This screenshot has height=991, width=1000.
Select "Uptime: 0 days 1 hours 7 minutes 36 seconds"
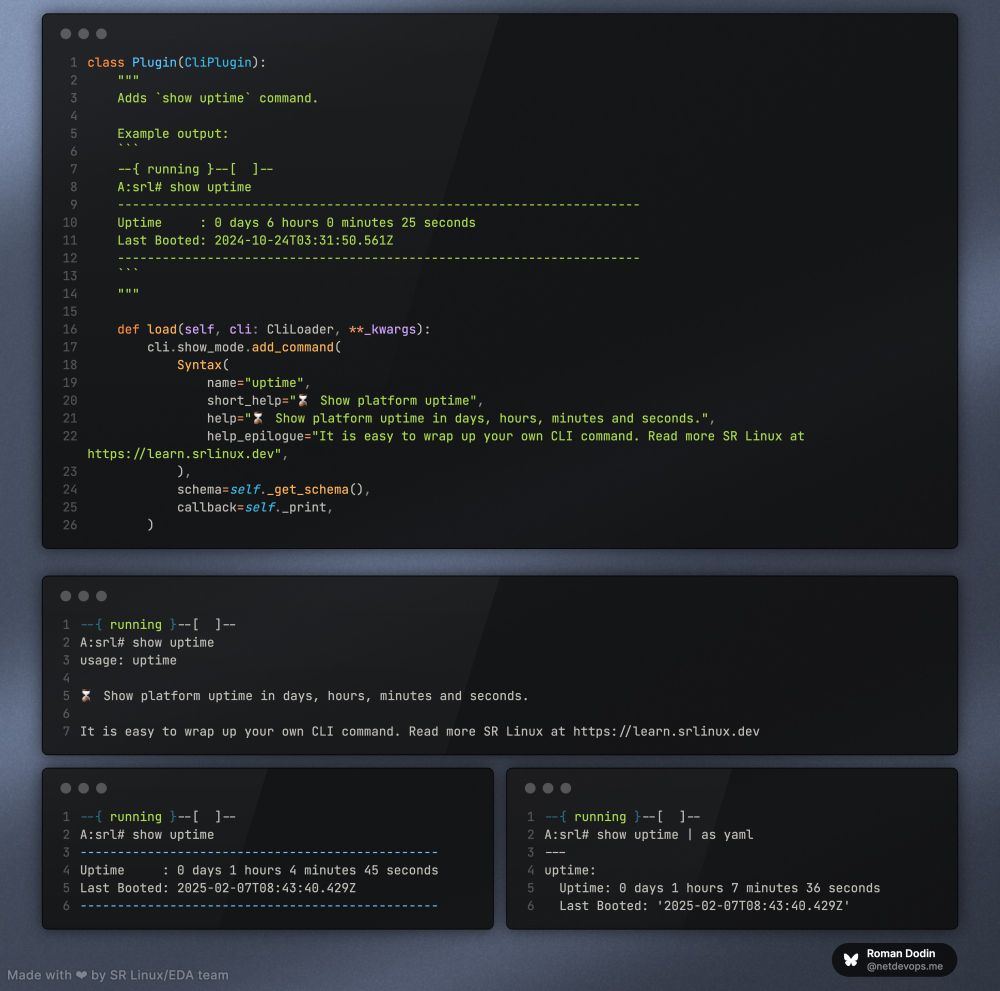pos(719,888)
